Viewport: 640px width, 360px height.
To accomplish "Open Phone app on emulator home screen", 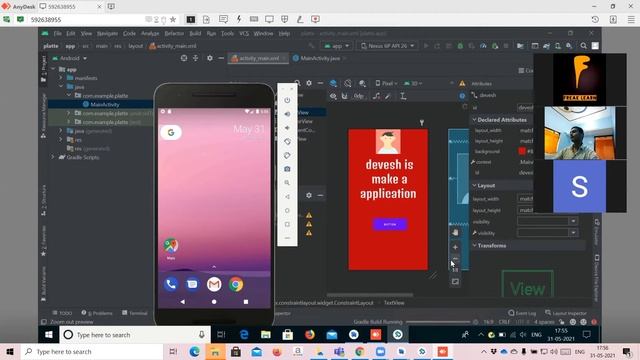I will tap(171, 284).
